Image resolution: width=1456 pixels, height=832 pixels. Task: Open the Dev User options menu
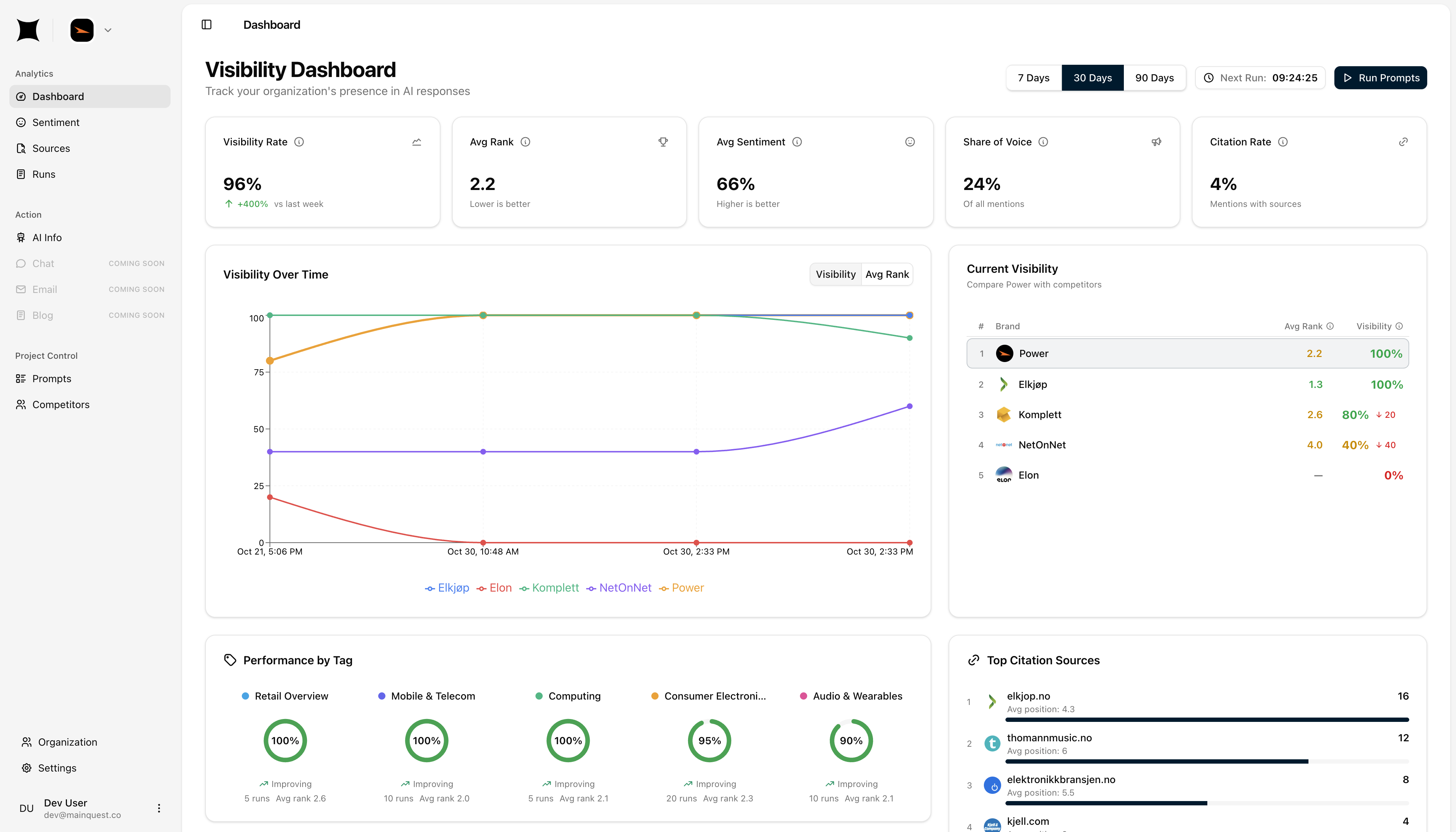point(158,808)
